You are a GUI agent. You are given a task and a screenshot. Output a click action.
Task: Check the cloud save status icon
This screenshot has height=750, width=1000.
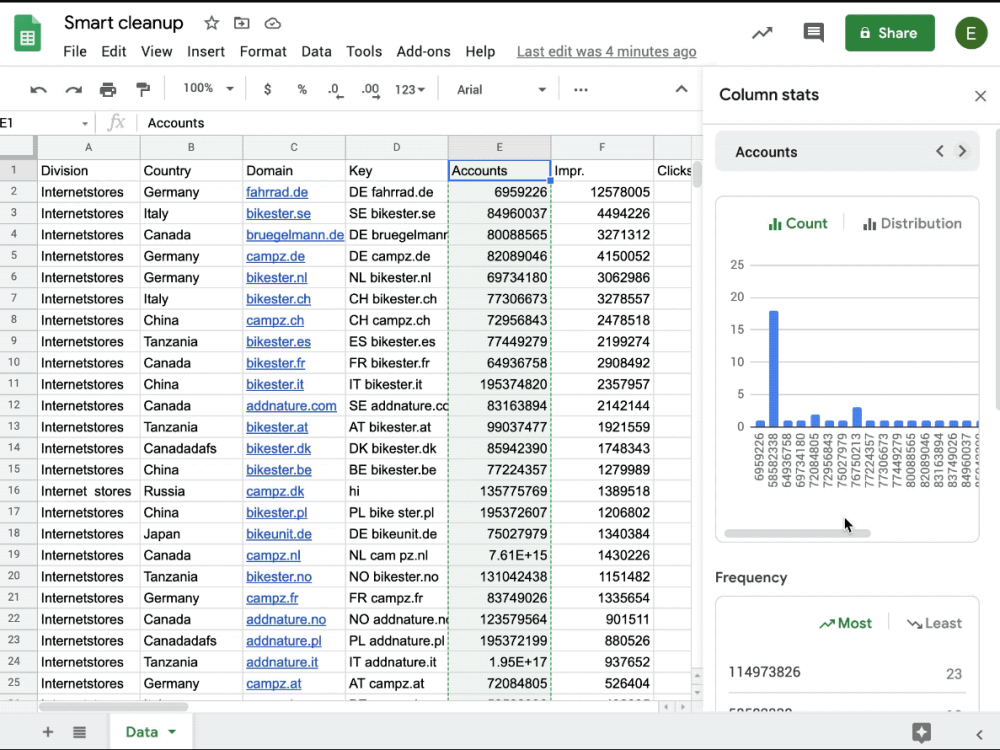pos(273,24)
